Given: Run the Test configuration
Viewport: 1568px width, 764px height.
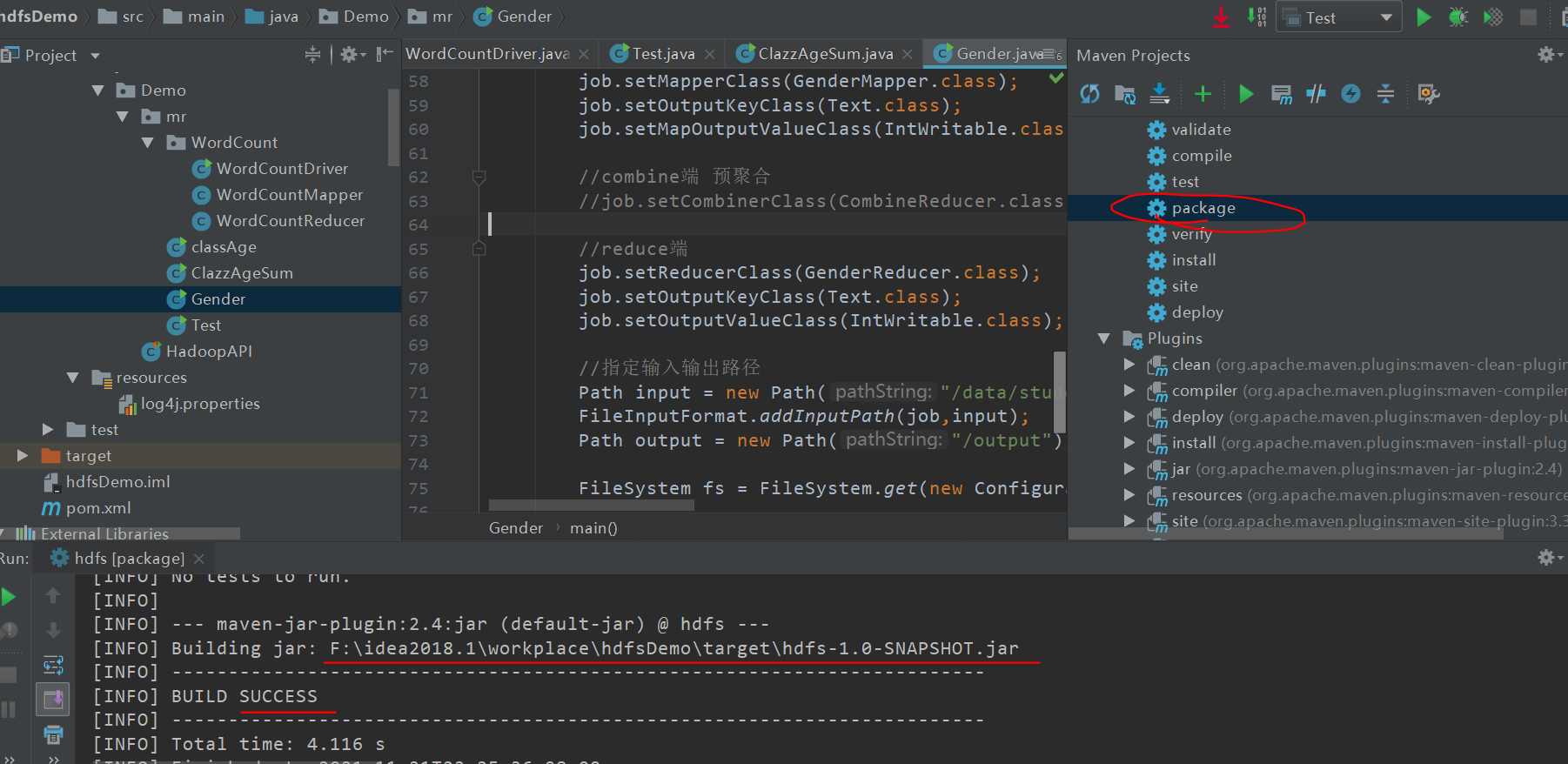Looking at the screenshot, I should click(1424, 17).
